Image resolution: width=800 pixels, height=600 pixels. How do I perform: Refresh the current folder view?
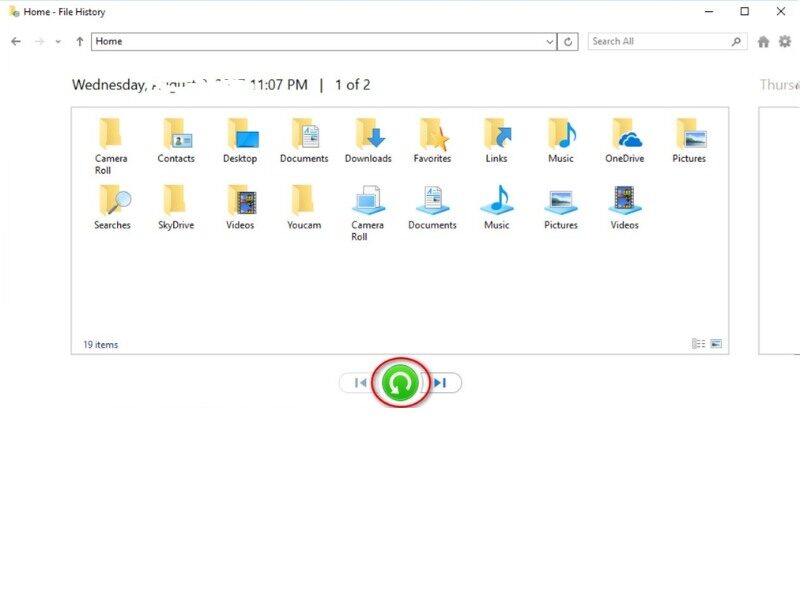tap(567, 41)
